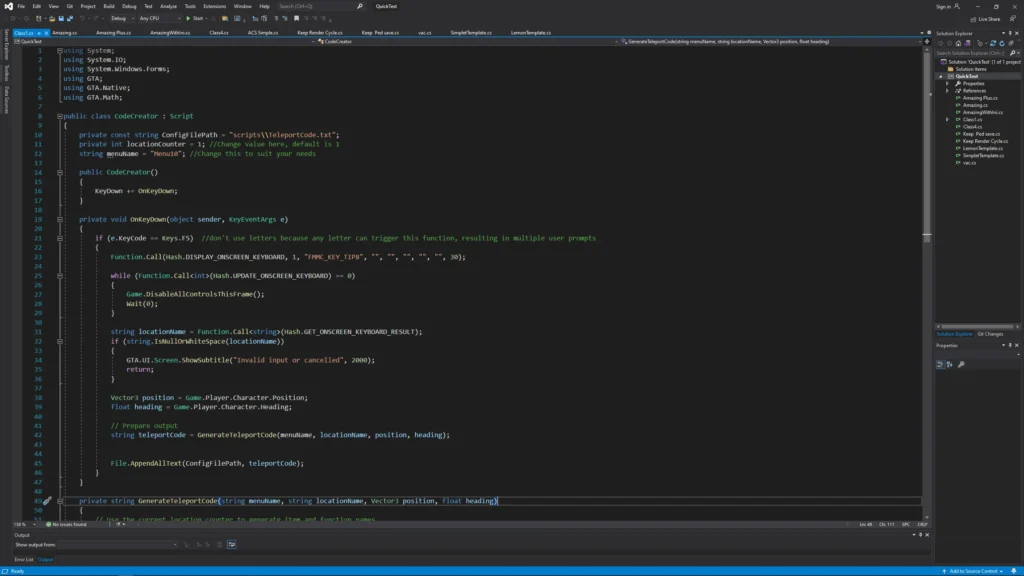The image size is (1024, 576).
Task: Click the settings gear above editor tabs
Action: click(x=929, y=33)
